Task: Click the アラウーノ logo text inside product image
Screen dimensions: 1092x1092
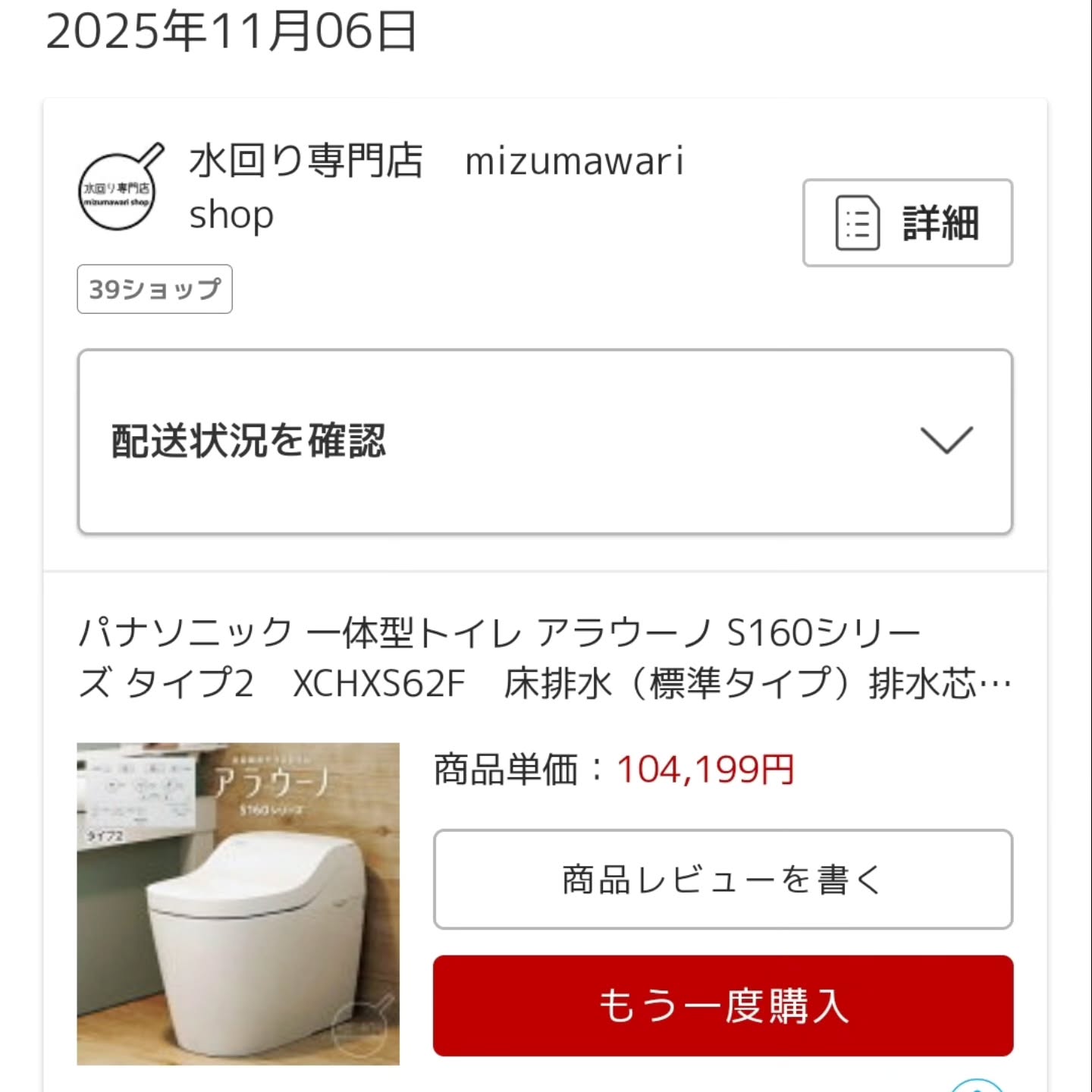Action: pyautogui.click(x=271, y=781)
